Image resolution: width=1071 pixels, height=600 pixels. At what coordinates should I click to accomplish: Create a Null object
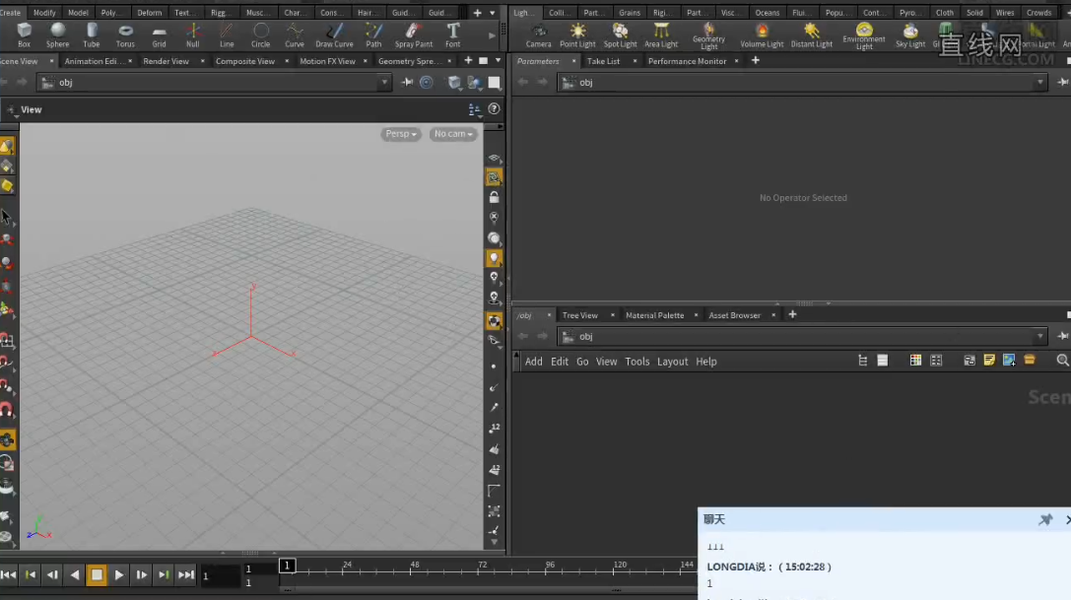coord(193,35)
